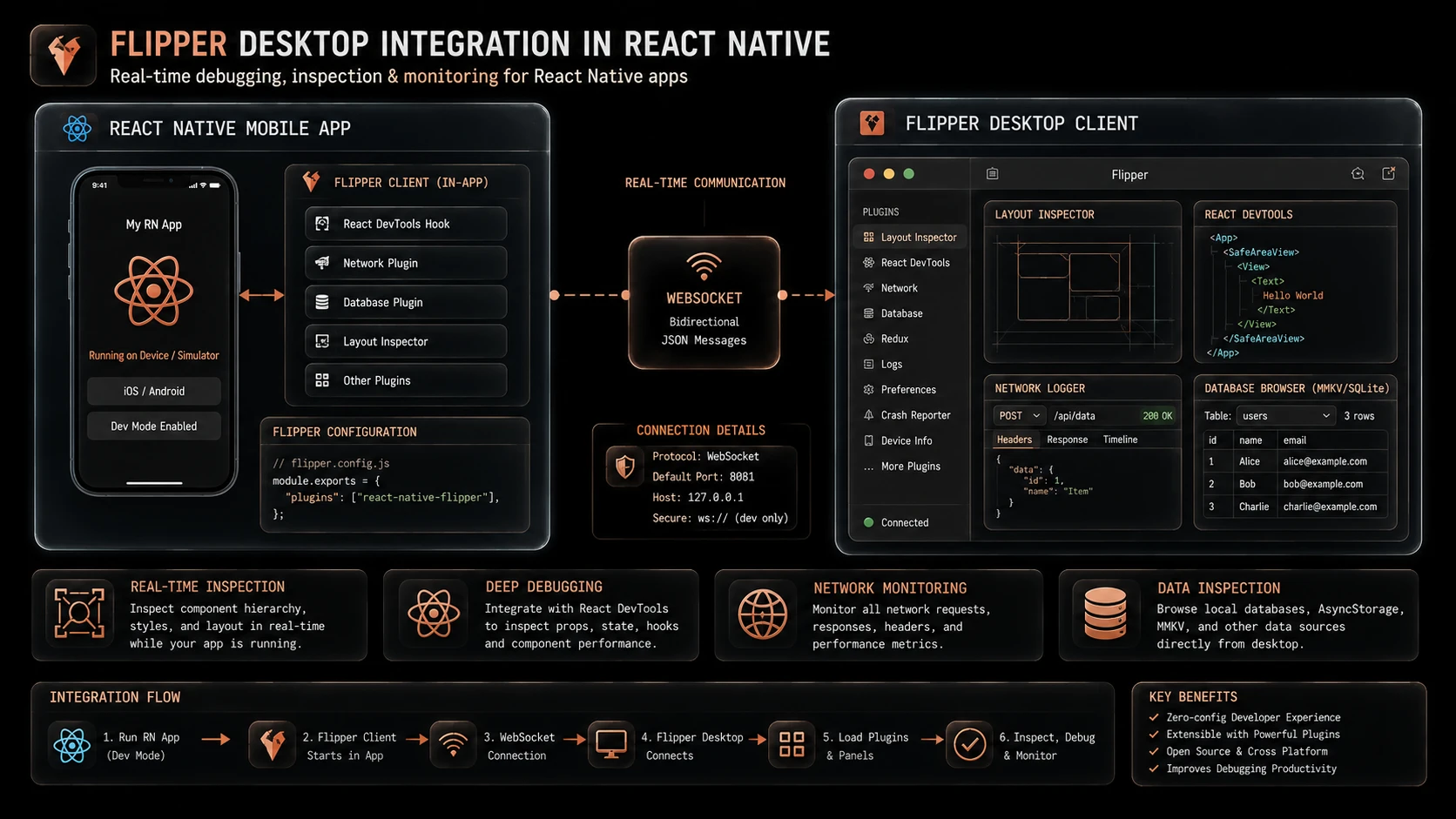The width and height of the screenshot is (1456, 819).
Task: Click the Flipper logo beside the page title
Action: click(64, 55)
